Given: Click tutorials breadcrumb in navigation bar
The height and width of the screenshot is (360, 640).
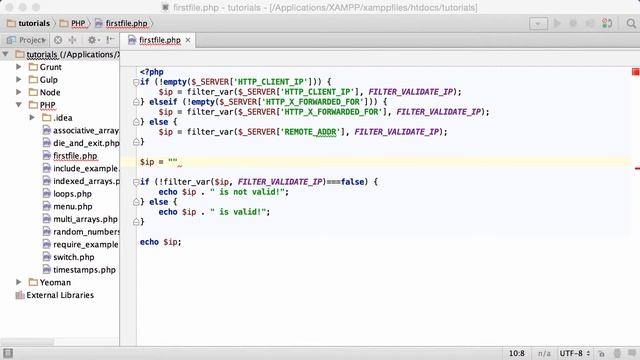Looking at the screenshot, I should click(x=29, y=24).
